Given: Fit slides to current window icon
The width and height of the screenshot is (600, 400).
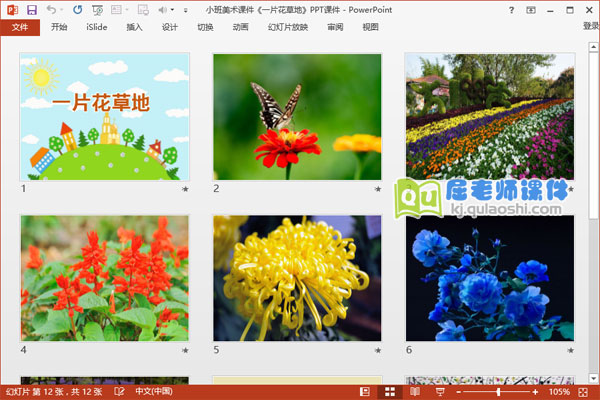Looking at the screenshot, I should (x=583, y=392).
